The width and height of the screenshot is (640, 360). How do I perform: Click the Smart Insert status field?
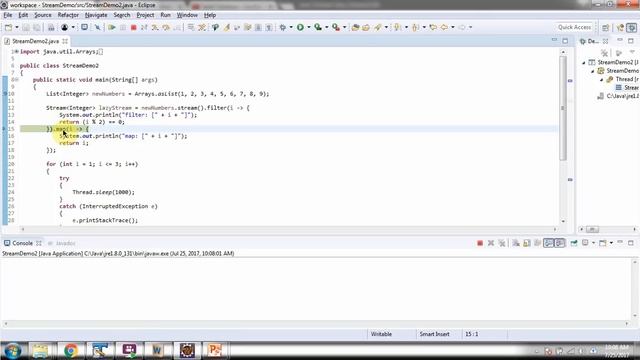[x=434, y=334]
